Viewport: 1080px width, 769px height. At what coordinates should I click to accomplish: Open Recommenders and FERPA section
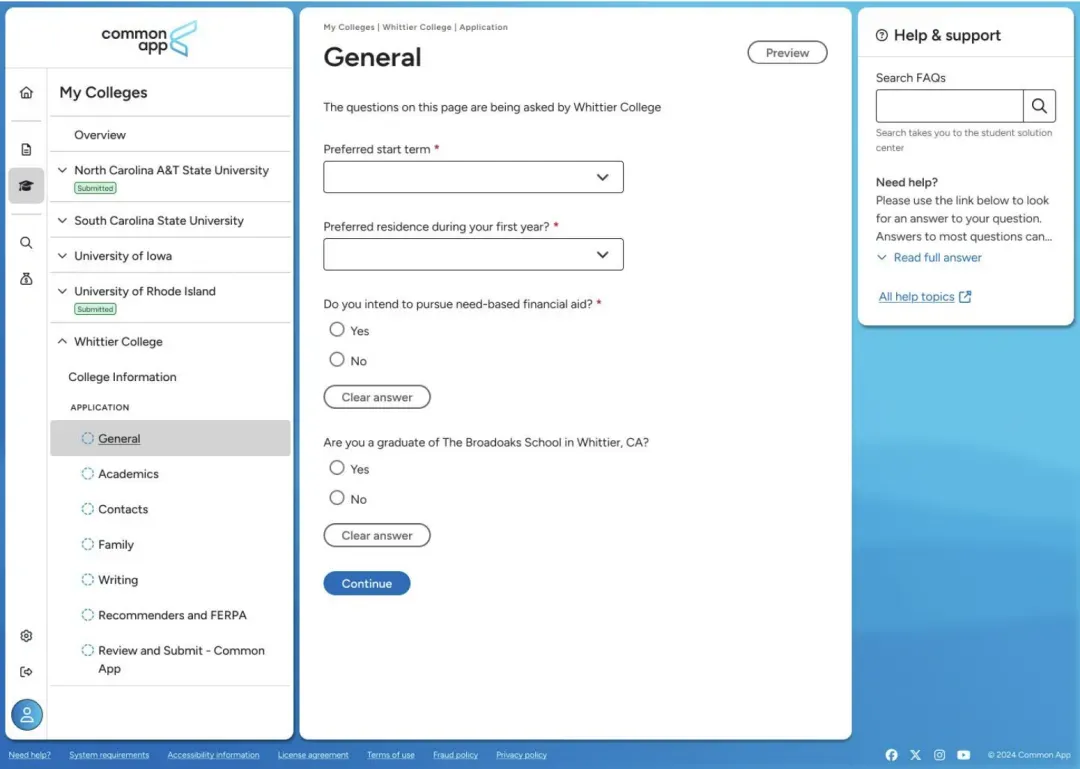[x=172, y=615]
